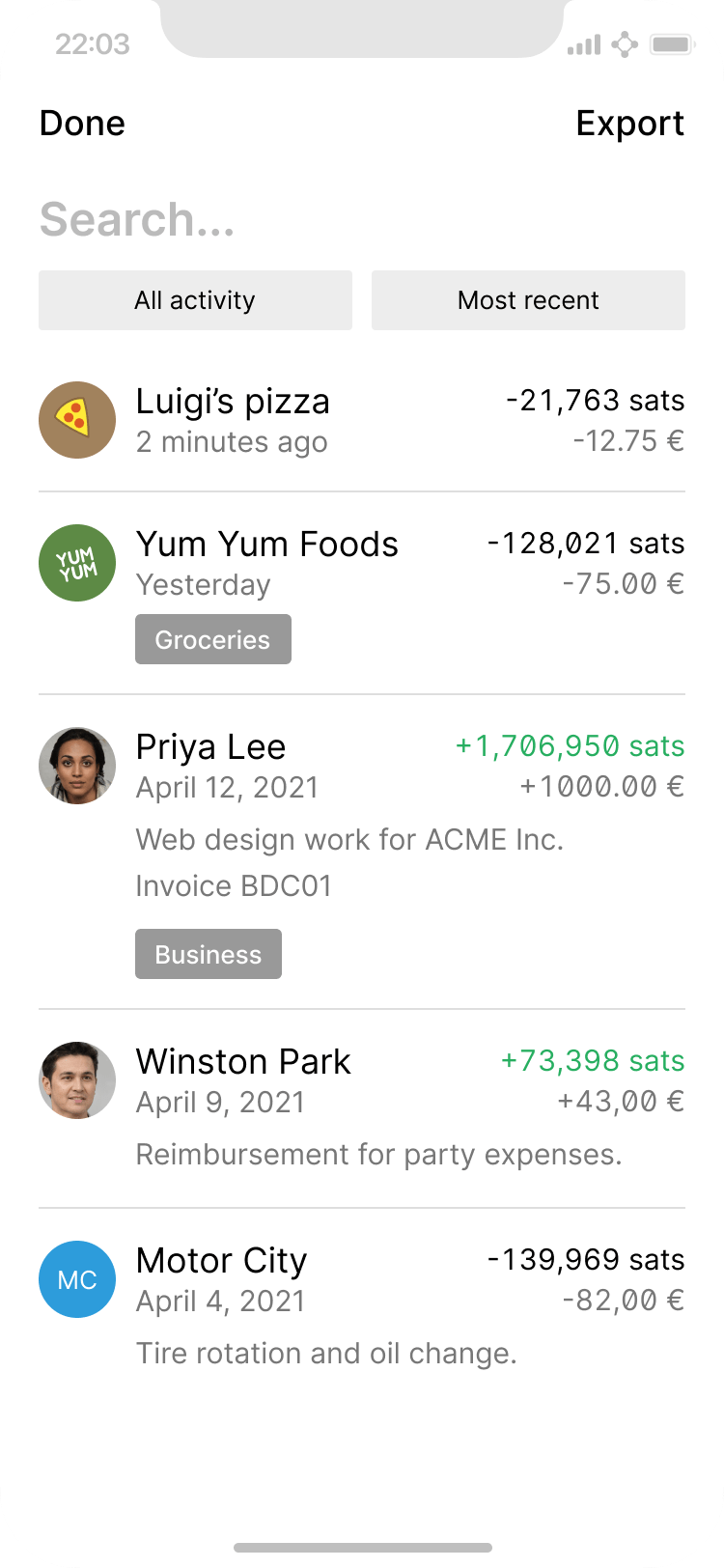Open the Motor City transaction title

[221, 1260]
